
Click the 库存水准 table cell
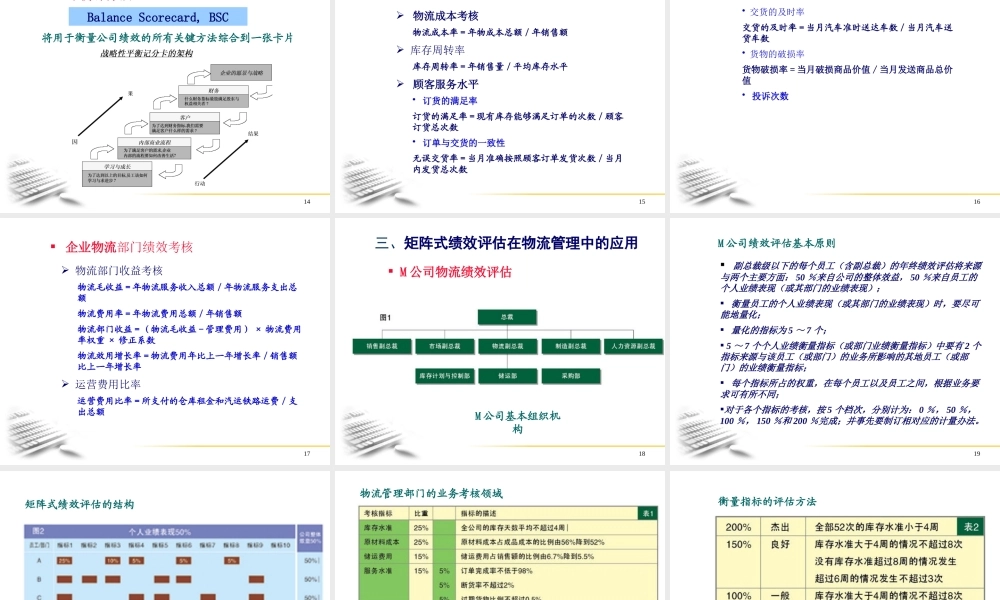pos(384,528)
